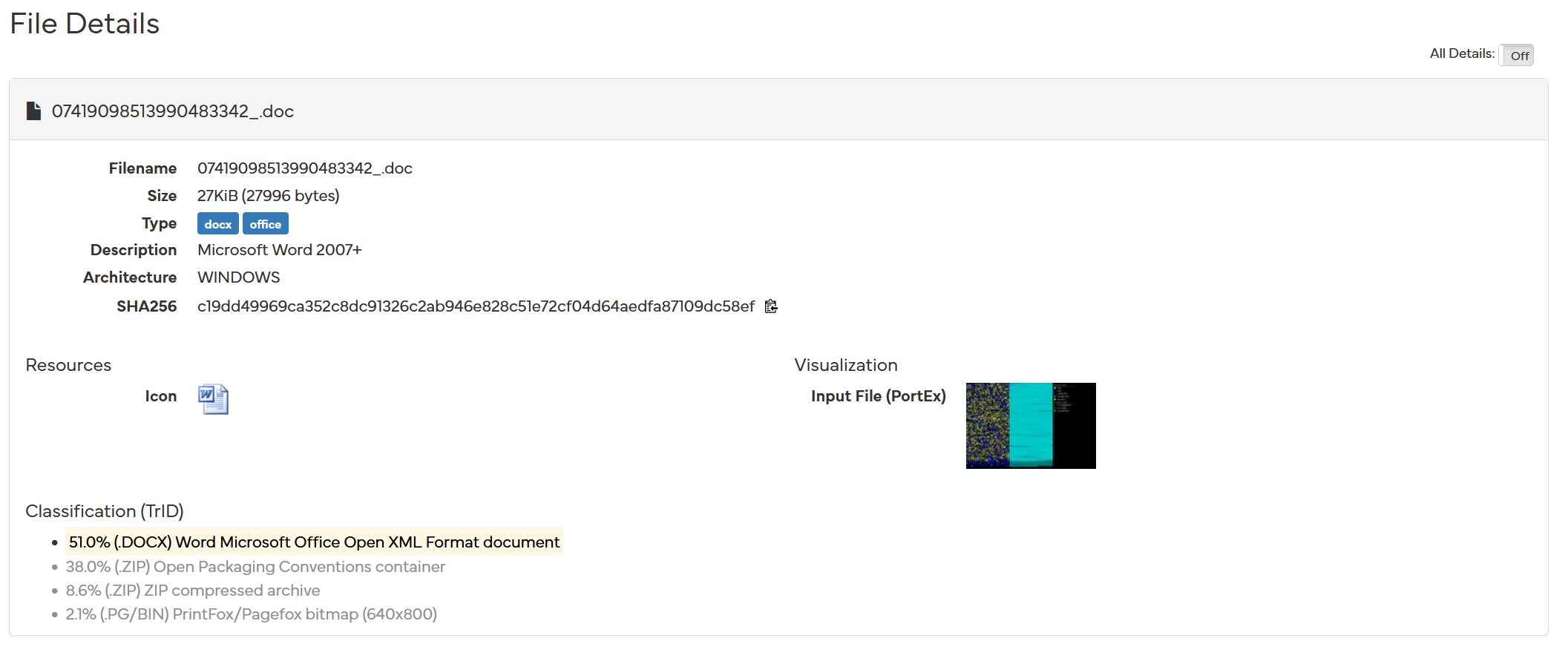
Task: Click the Filename field value
Action: click(304, 168)
